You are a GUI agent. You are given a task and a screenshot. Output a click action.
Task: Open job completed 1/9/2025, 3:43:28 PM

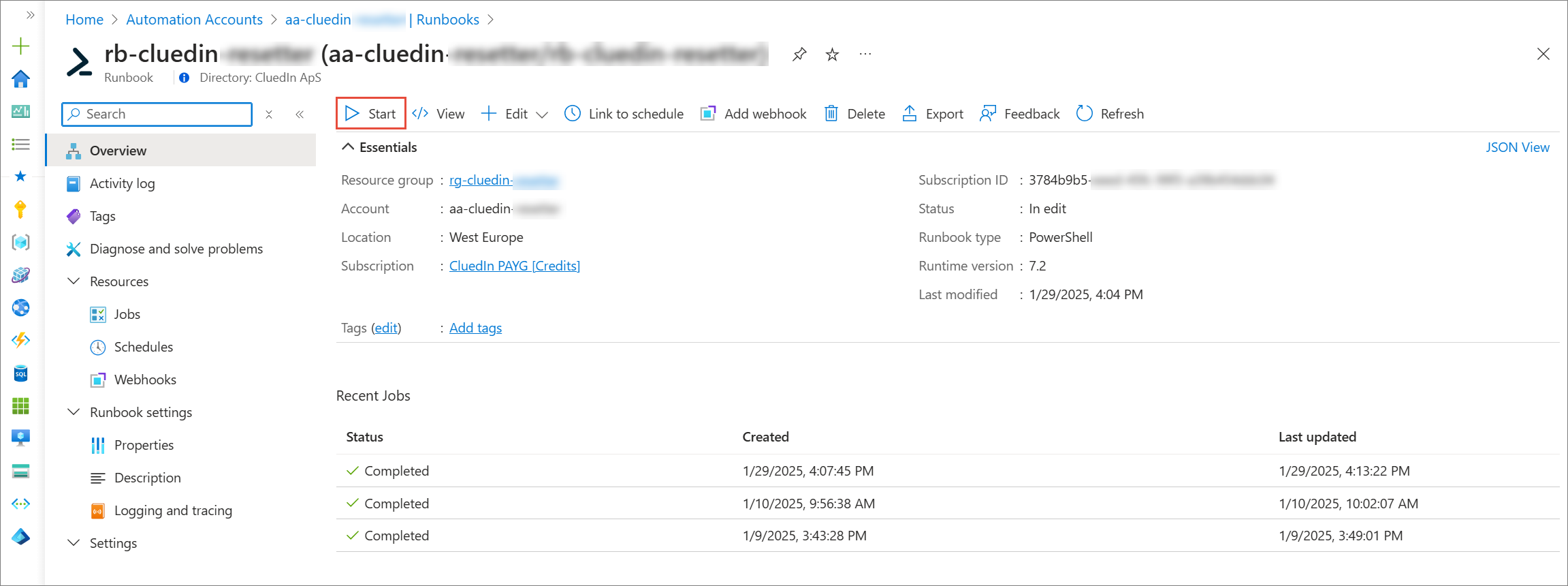948,536
